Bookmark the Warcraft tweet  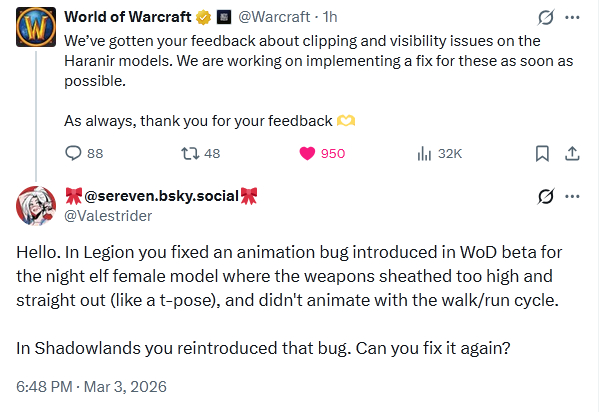[x=542, y=153]
